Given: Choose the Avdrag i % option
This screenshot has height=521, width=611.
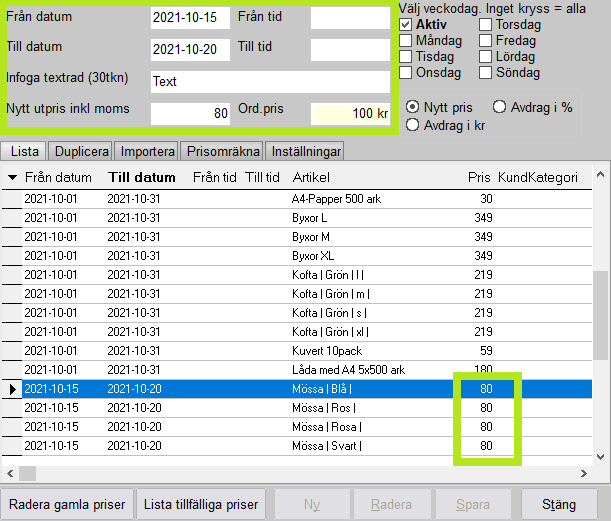Looking at the screenshot, I should click(x=501, y=107).
